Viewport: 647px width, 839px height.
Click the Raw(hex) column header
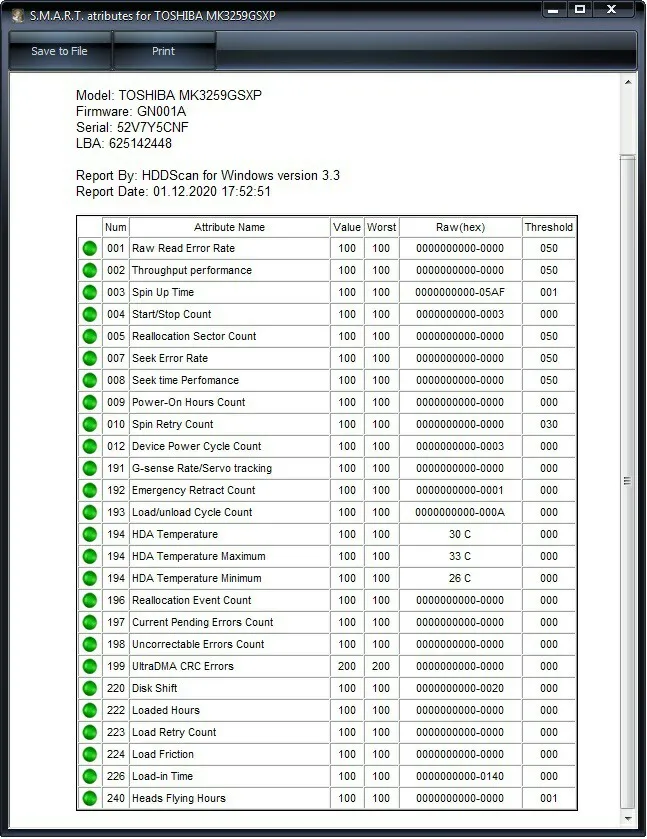(x=460, y=227)
